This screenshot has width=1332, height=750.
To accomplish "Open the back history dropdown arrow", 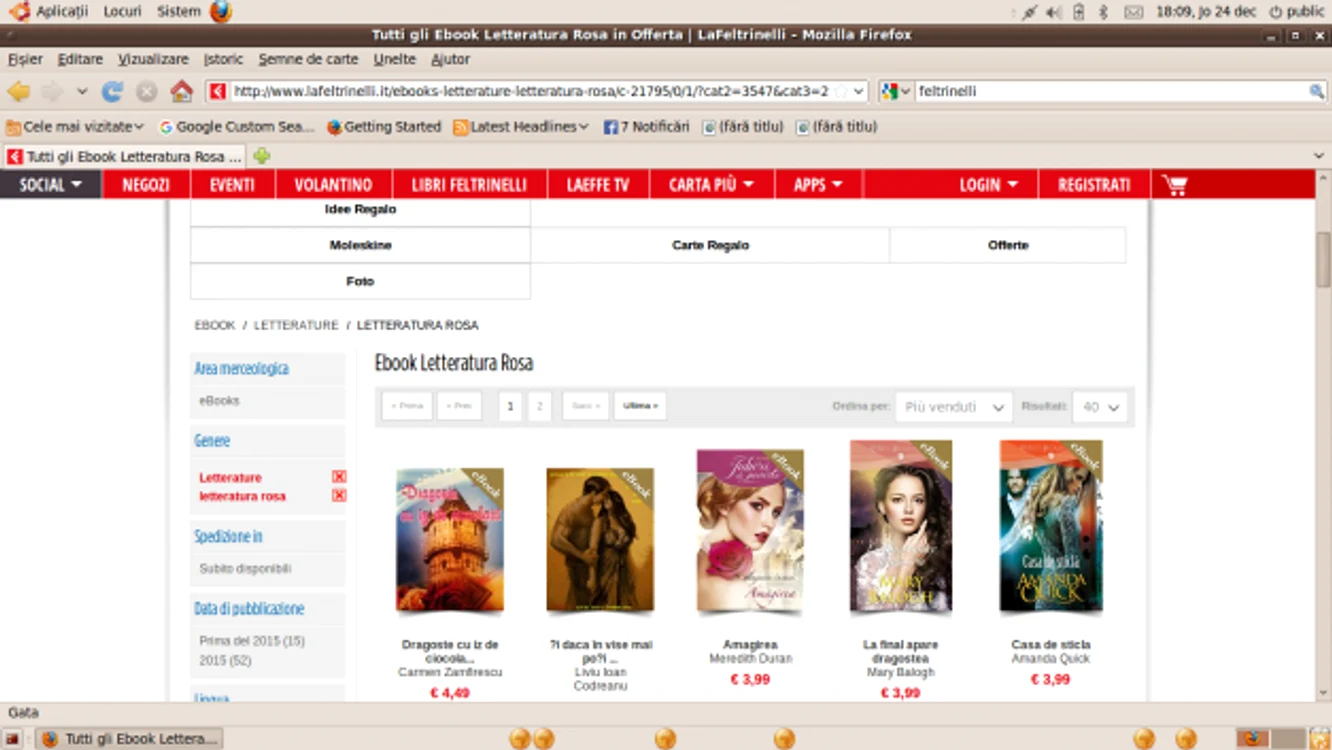I will [82, 91].
